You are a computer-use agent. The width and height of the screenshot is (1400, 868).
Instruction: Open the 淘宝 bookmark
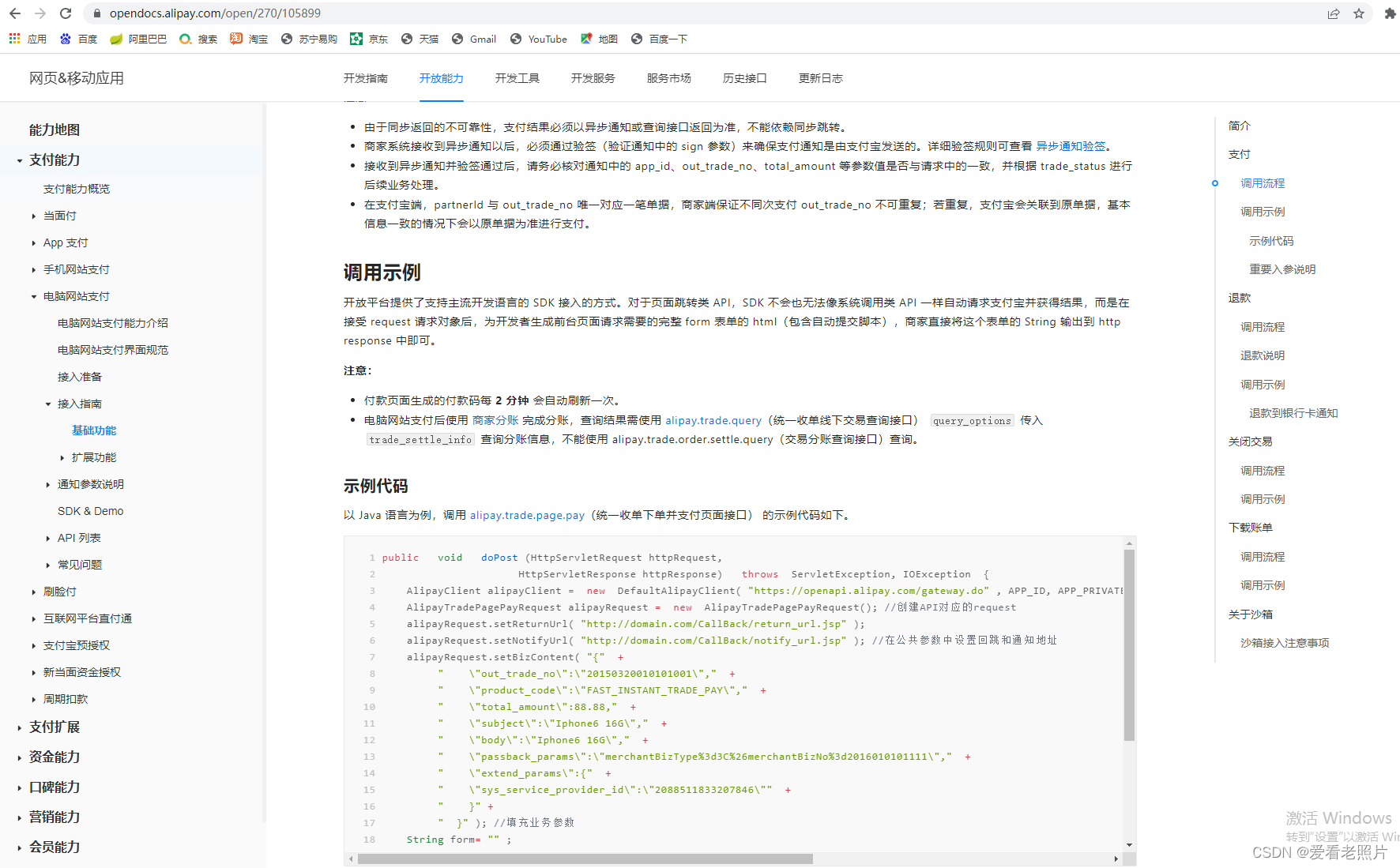click(x=249, y=39)
